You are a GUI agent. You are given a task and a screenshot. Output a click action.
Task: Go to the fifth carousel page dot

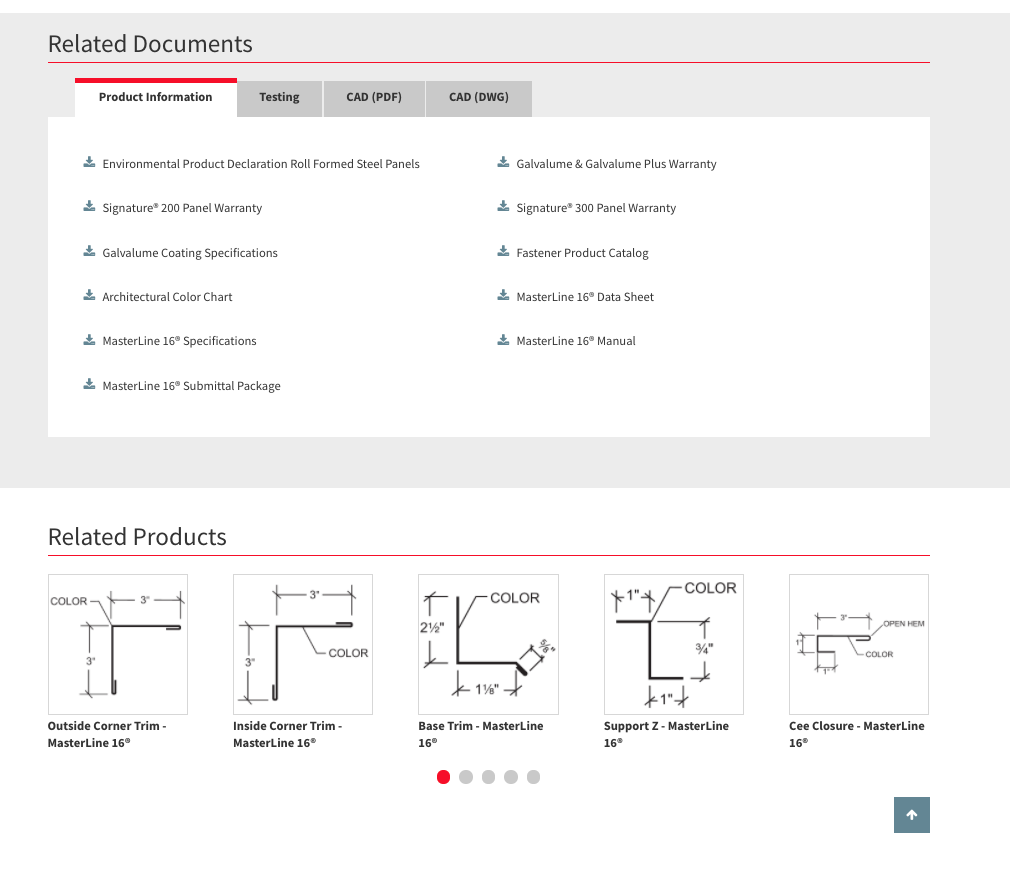point(533,777)
